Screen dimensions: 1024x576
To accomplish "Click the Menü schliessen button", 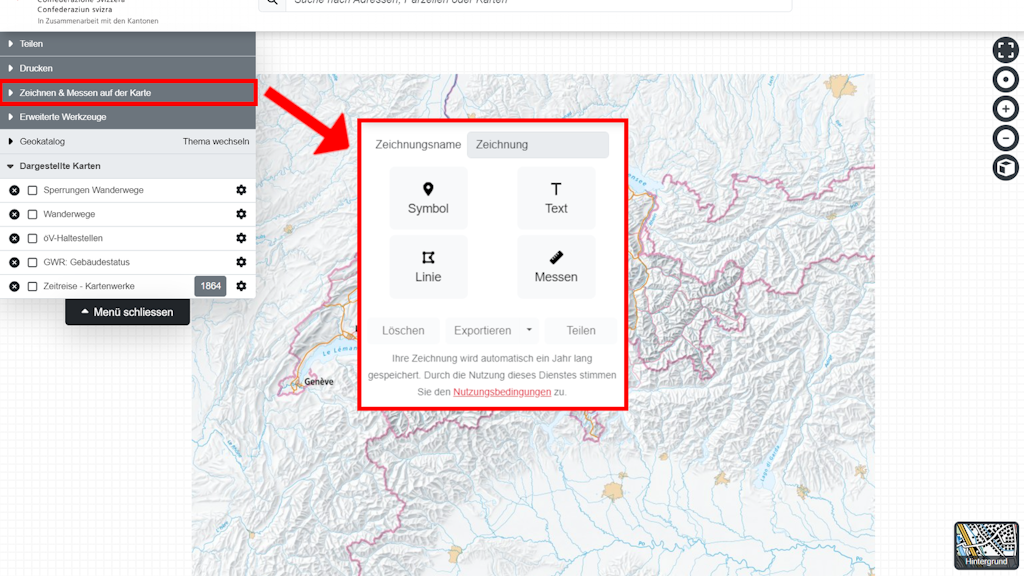I will [x=127, y=312].
